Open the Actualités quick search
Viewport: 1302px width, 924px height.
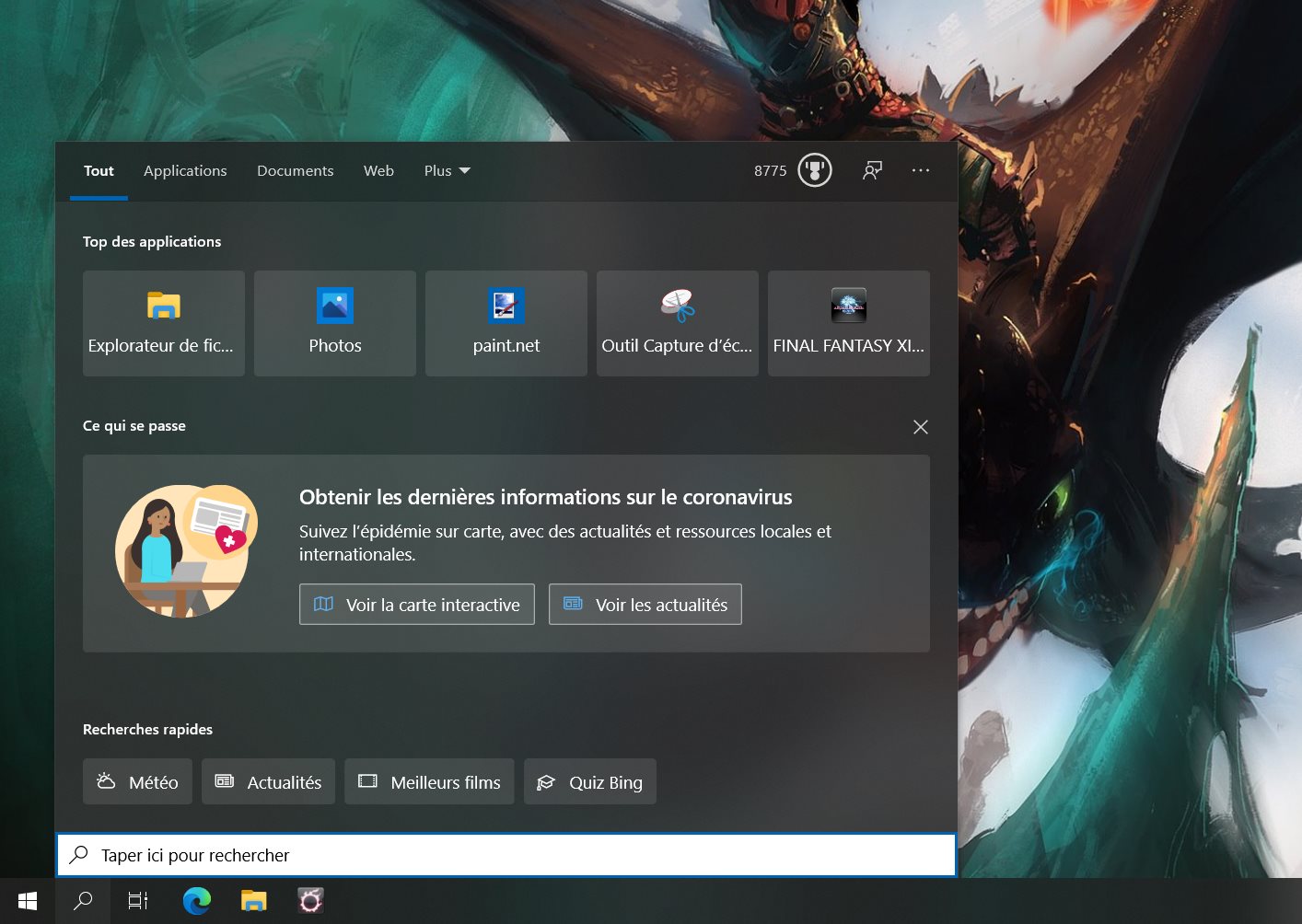(268, 781)
